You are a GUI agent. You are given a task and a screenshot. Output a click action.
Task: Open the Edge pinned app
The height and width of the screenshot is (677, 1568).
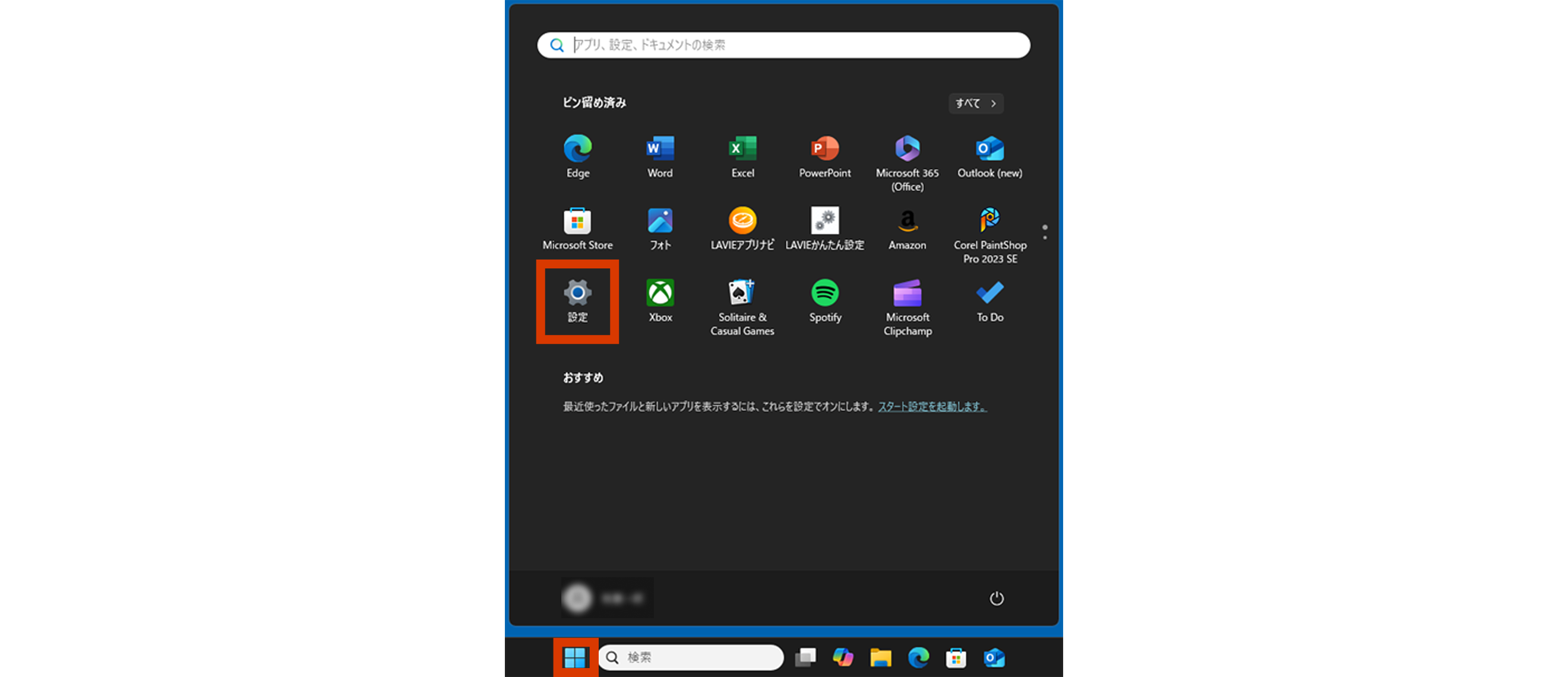click(x=577, y=156)
